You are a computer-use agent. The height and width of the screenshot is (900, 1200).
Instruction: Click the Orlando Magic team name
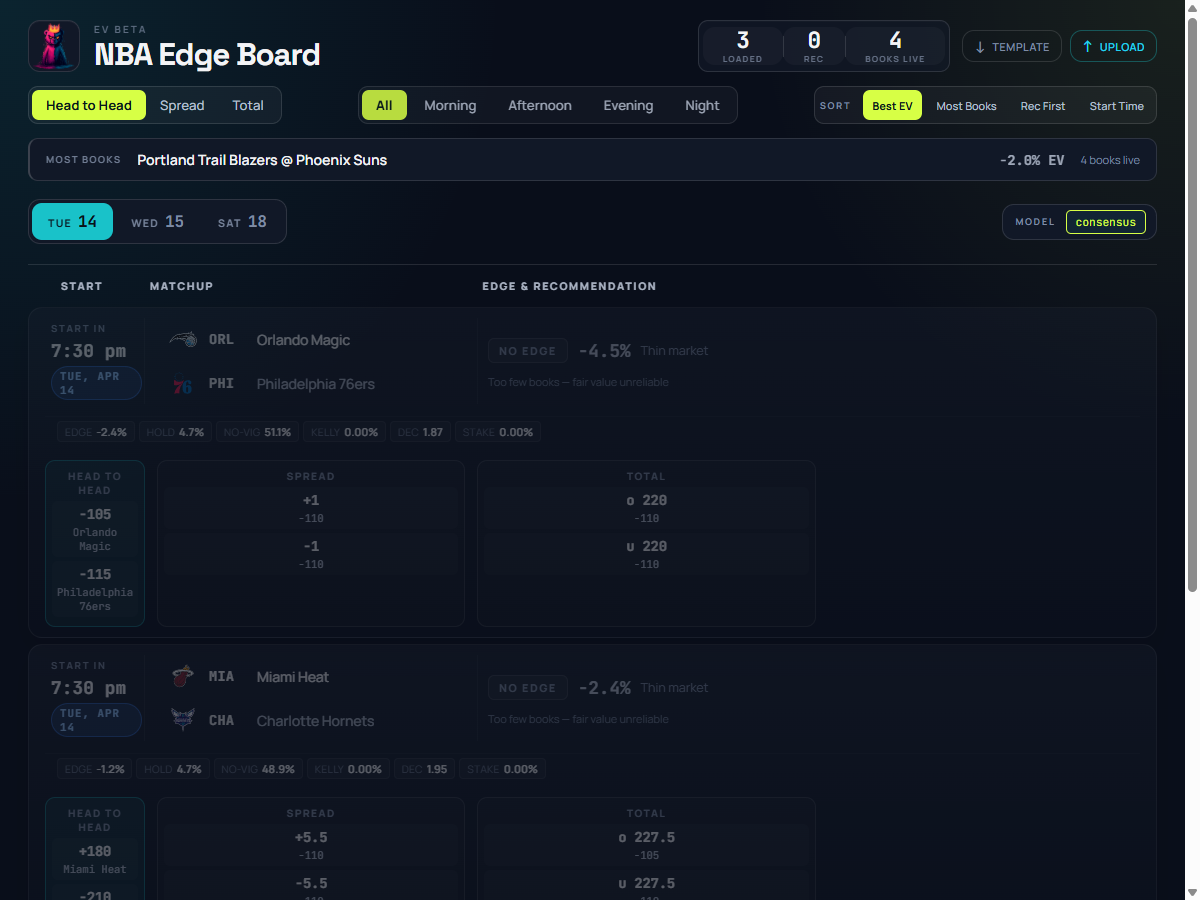[x=303, y=340]
